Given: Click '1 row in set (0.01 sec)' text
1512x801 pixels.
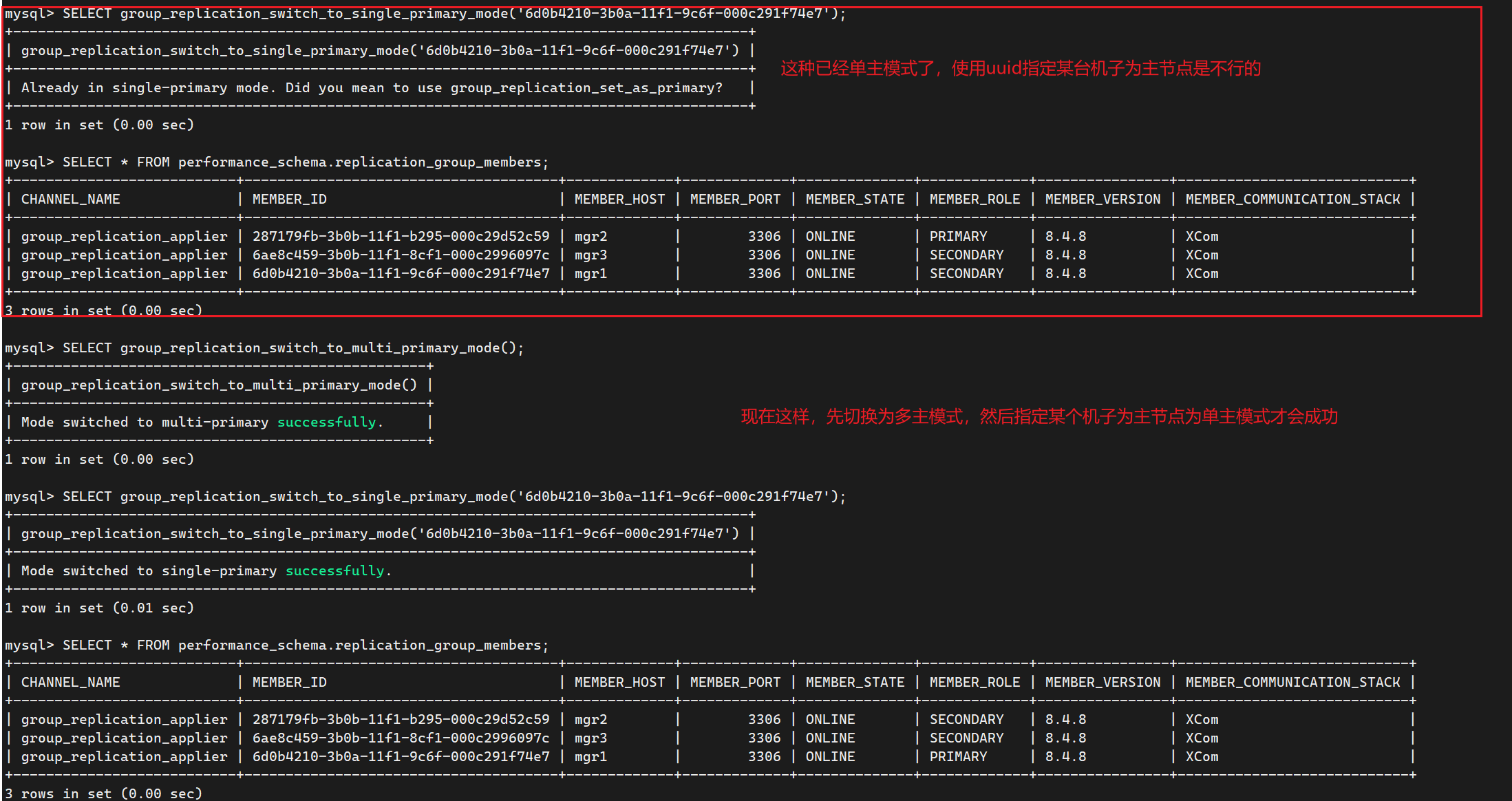Looking at the screenshot, I should 100,608.
